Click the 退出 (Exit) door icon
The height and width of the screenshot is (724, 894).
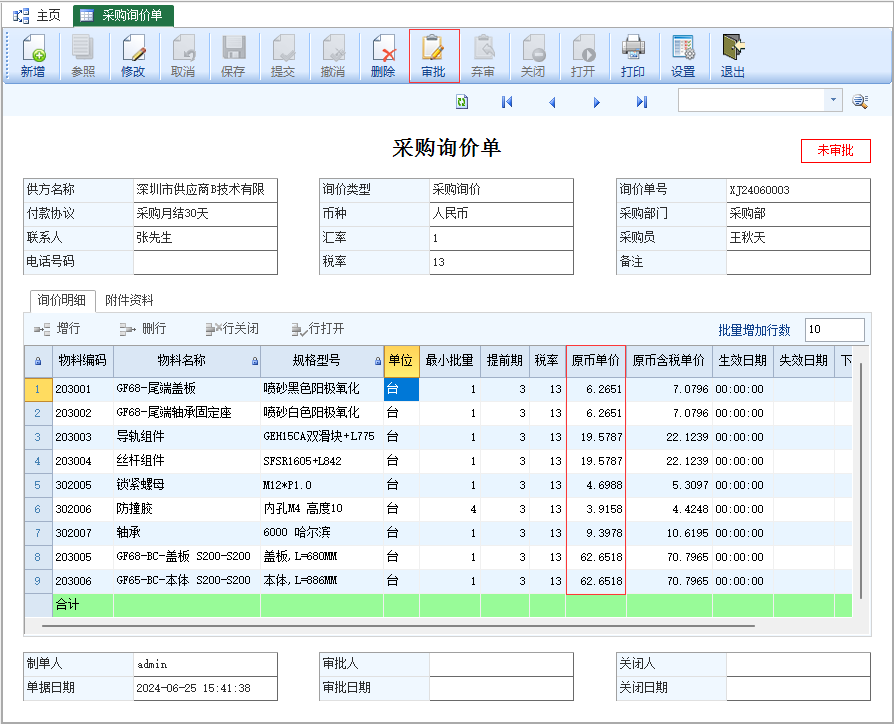click(733, 56)
